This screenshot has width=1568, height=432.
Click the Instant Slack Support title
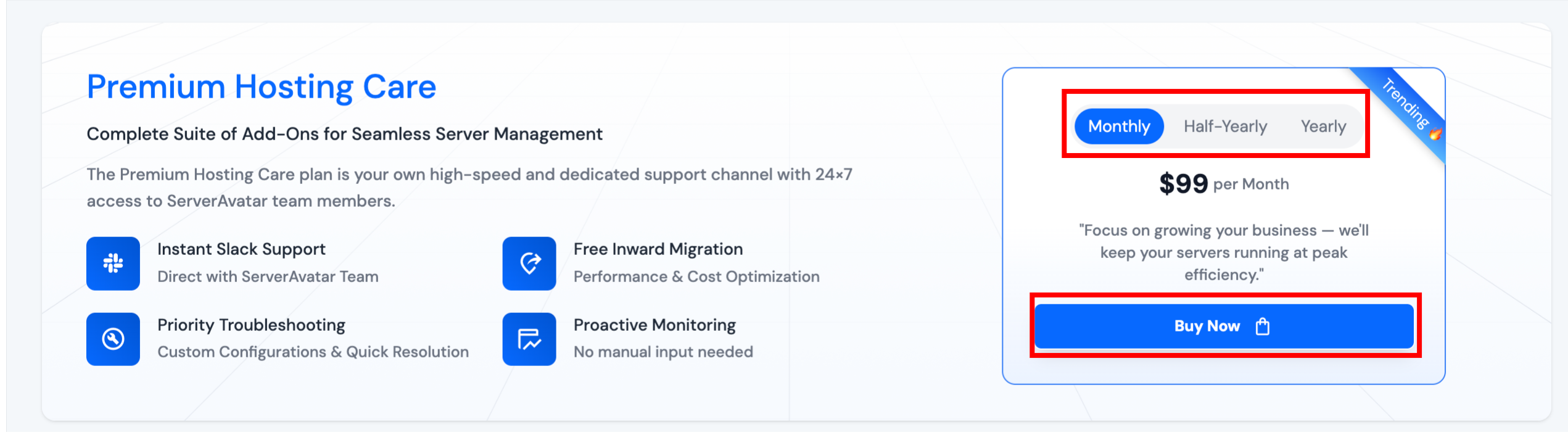(x=241, y=249)
